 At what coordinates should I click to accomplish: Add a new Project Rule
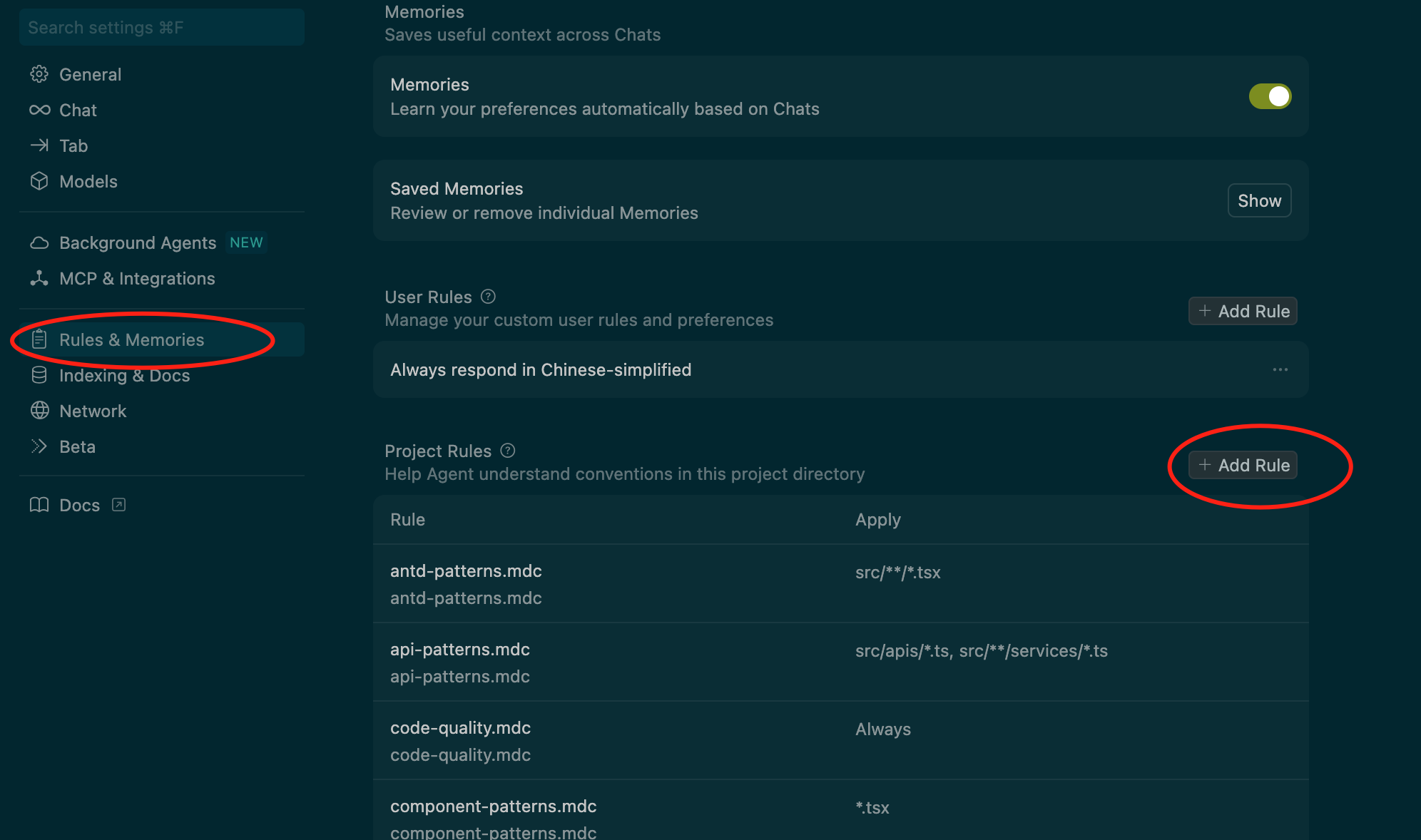pos(1243,465)
